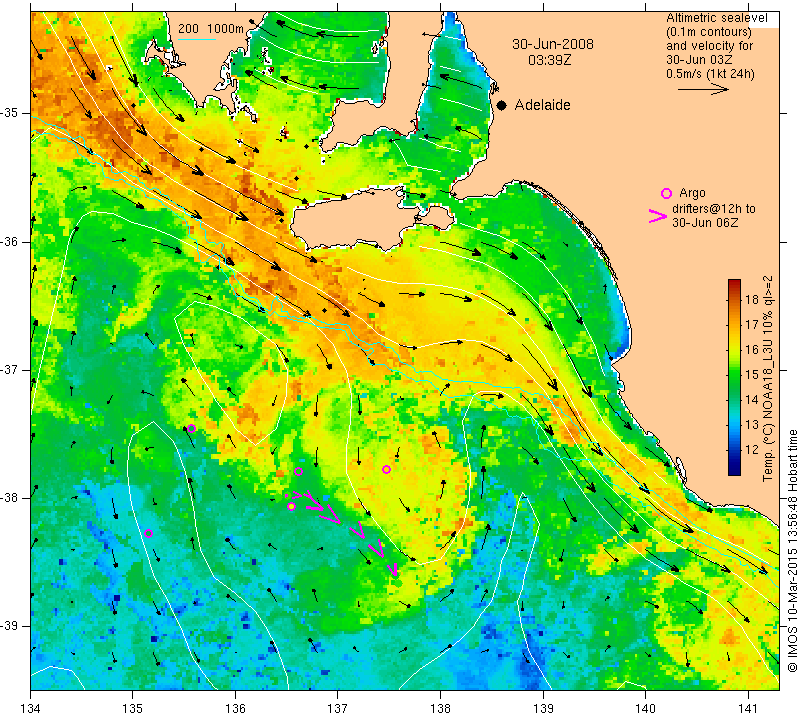
Task: Click the 0.5m/s velocity scale arrow
Action: point(703,89)
